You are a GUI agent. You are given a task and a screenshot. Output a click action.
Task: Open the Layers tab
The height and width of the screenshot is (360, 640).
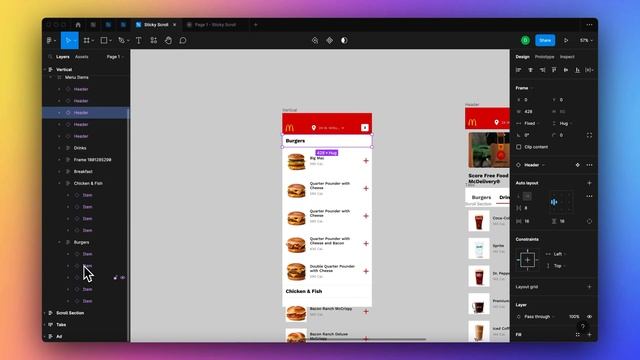pyautogui.click(x=62, y=57)
